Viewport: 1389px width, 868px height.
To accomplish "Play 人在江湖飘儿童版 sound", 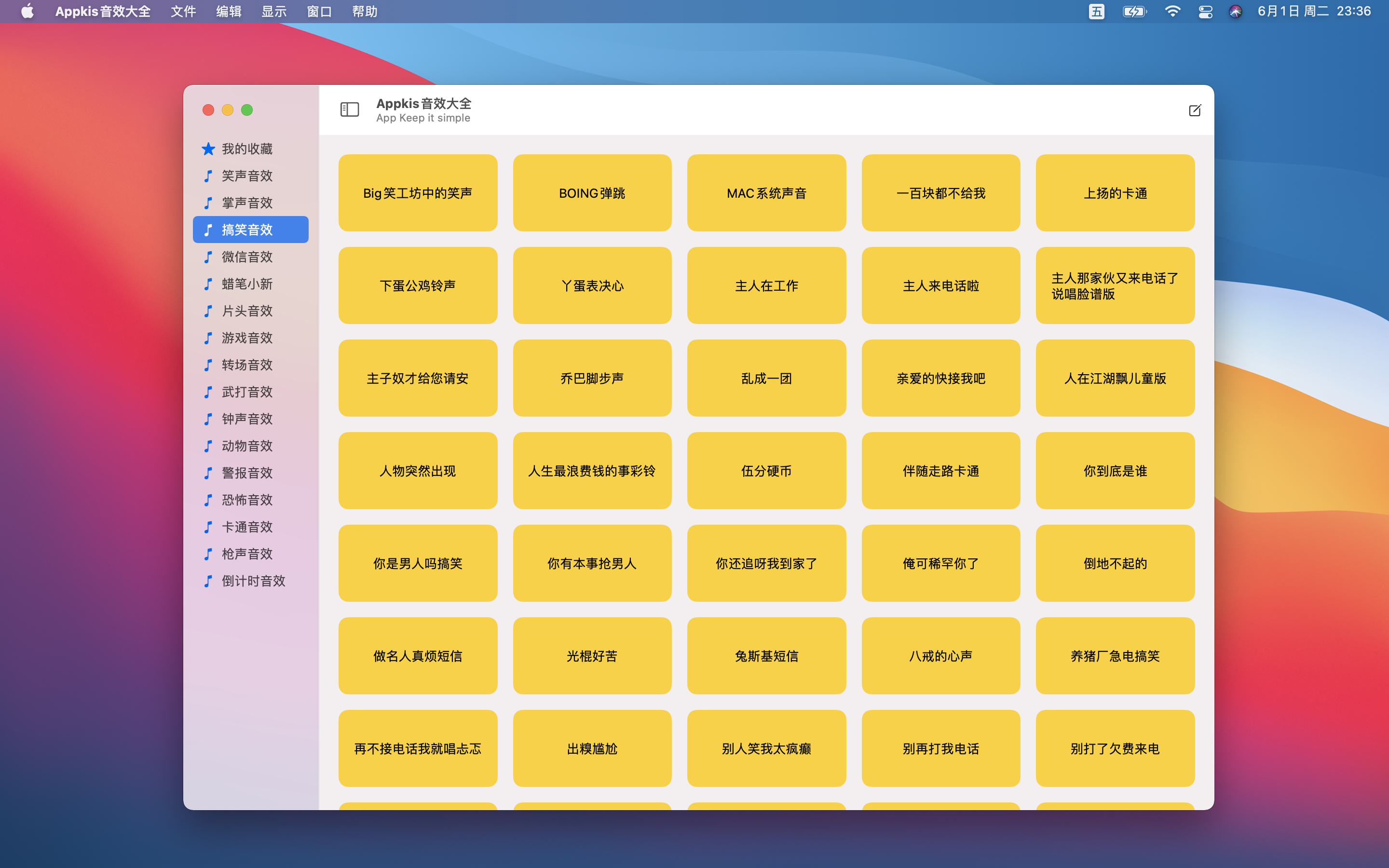I will click(x=1115, y=378).
